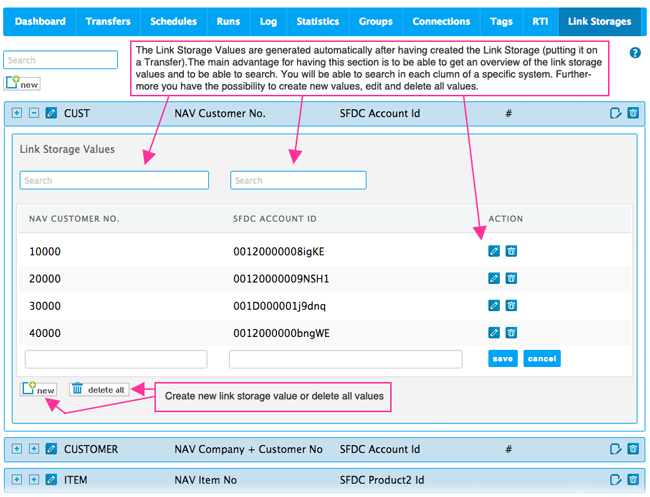This screenshot has height=497, width=650.
Task: Open the Log tab
Action: pos(268,22)
